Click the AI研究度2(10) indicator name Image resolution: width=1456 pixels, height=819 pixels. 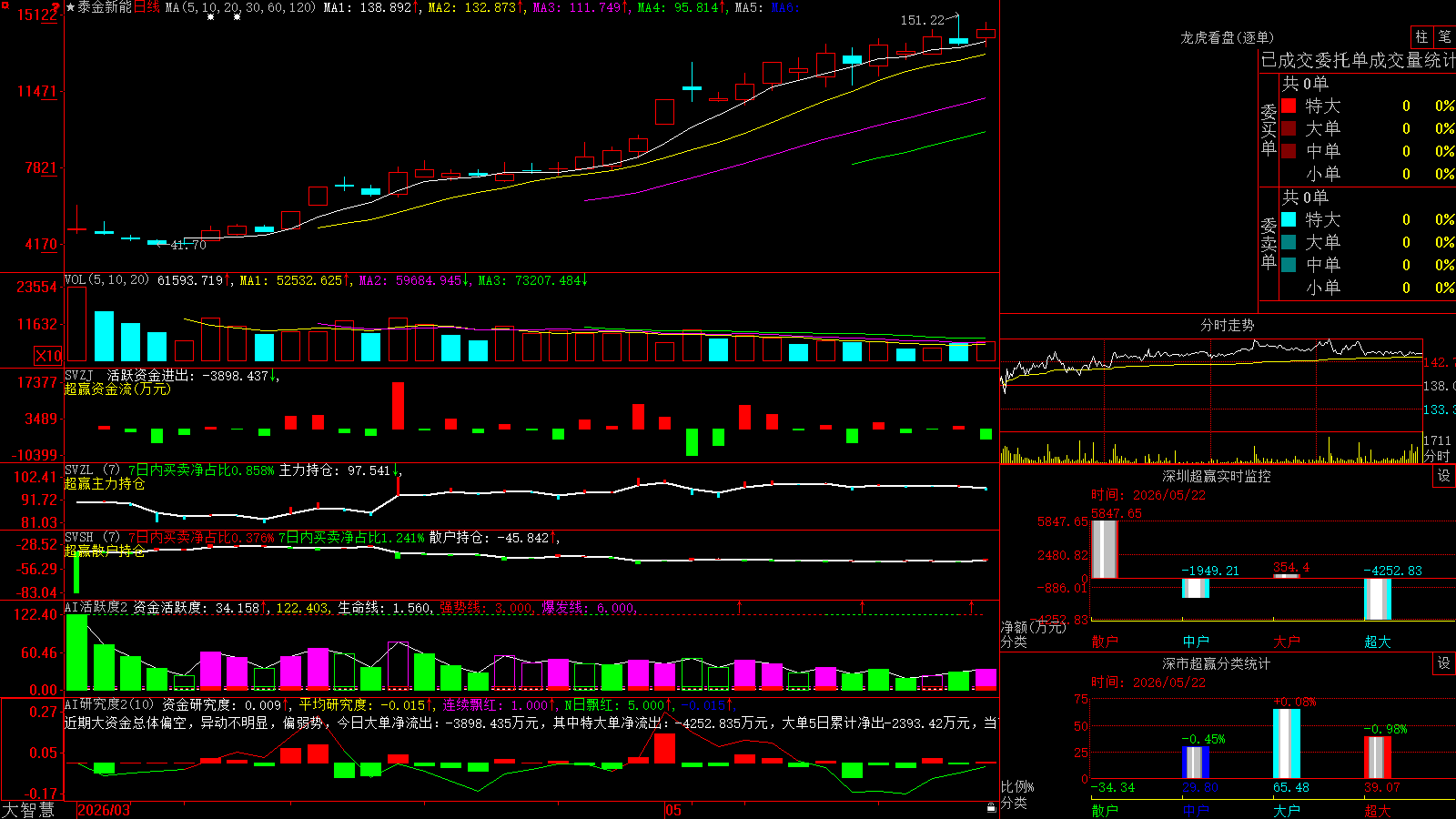point(109,704)
